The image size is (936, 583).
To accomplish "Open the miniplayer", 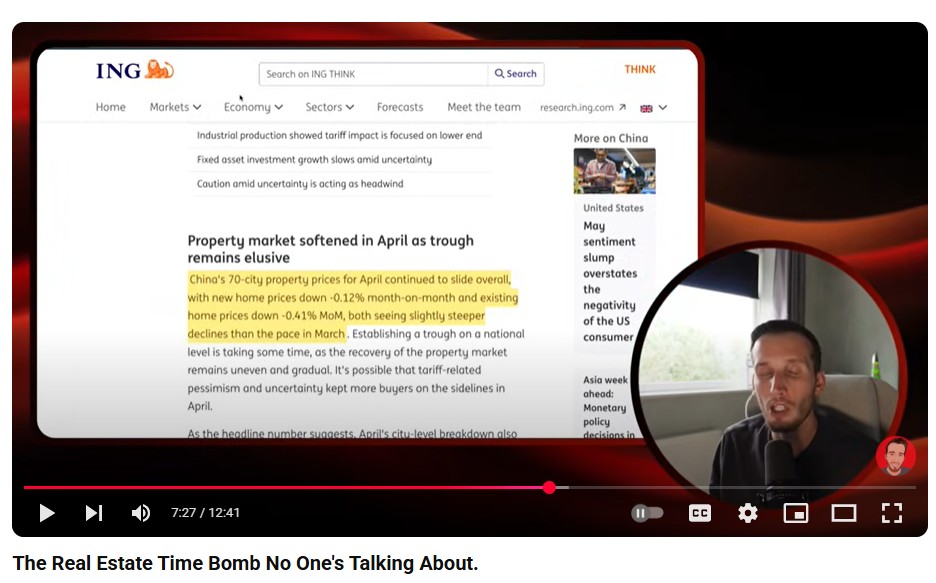I will [796, 513].
